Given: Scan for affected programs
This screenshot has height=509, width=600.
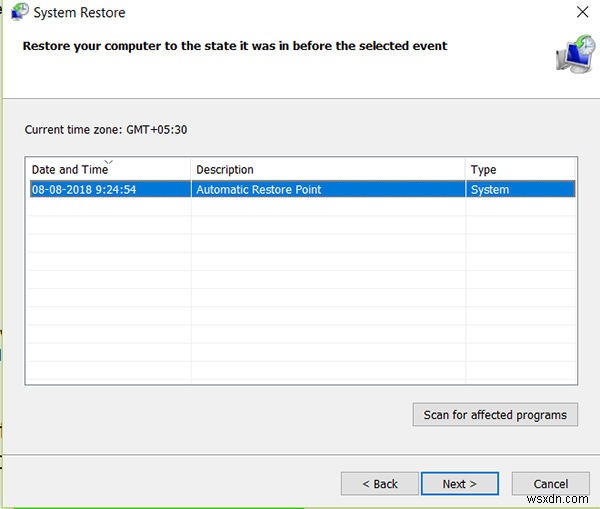Looking at the screenshot, I should (495, 415).
